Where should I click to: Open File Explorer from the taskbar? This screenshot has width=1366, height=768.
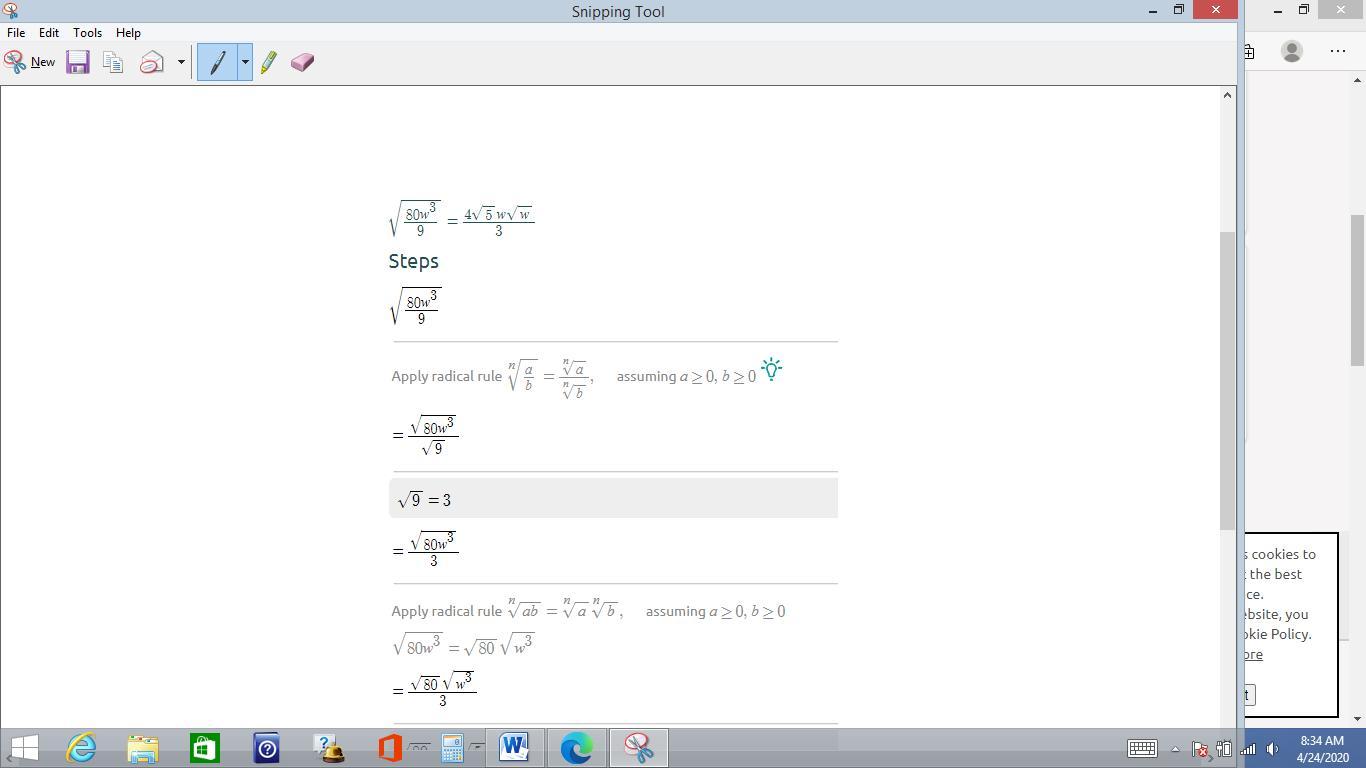point(143,748)
